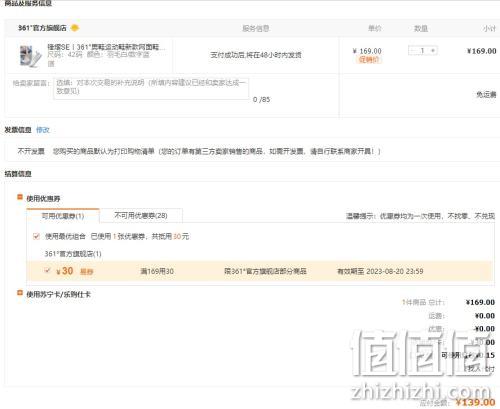
Task: Select the 1件商品 总计 amount ¥169.00
Action: coord(480,302)
